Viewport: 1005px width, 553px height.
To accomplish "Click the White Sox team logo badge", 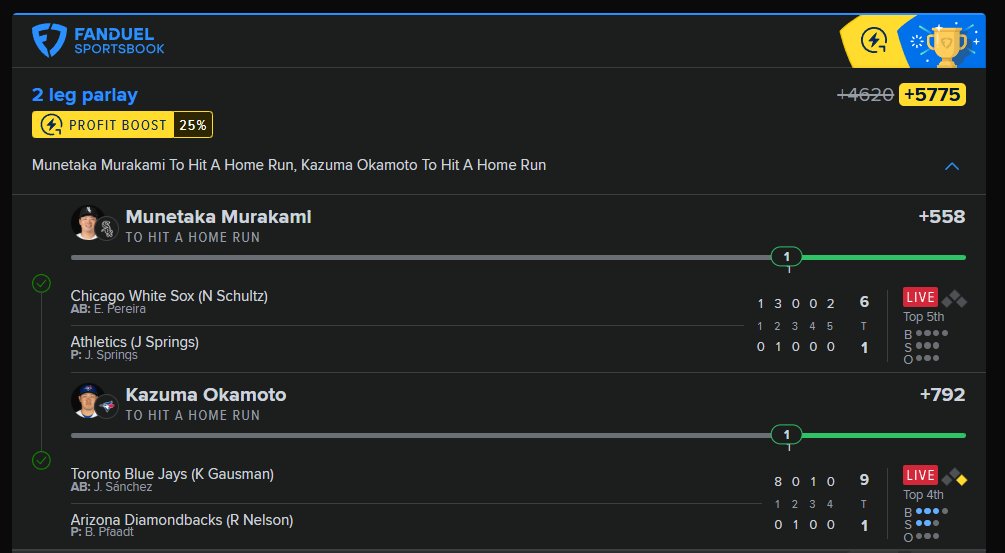I will tap(107, 229).
